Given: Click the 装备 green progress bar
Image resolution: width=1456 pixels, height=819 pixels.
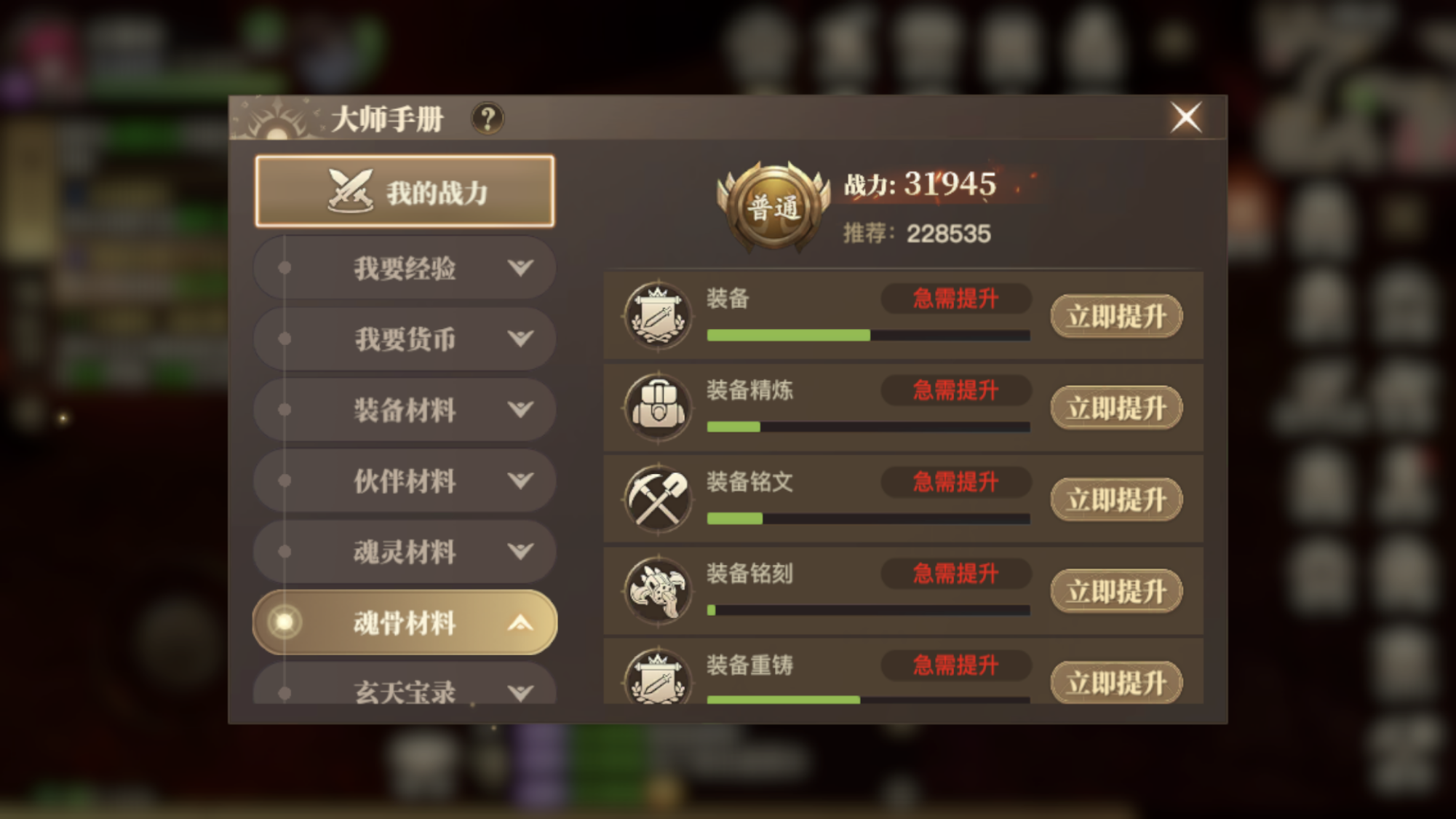Looking at the screenshot, I should pyautogui.click(x=868, y=335).
